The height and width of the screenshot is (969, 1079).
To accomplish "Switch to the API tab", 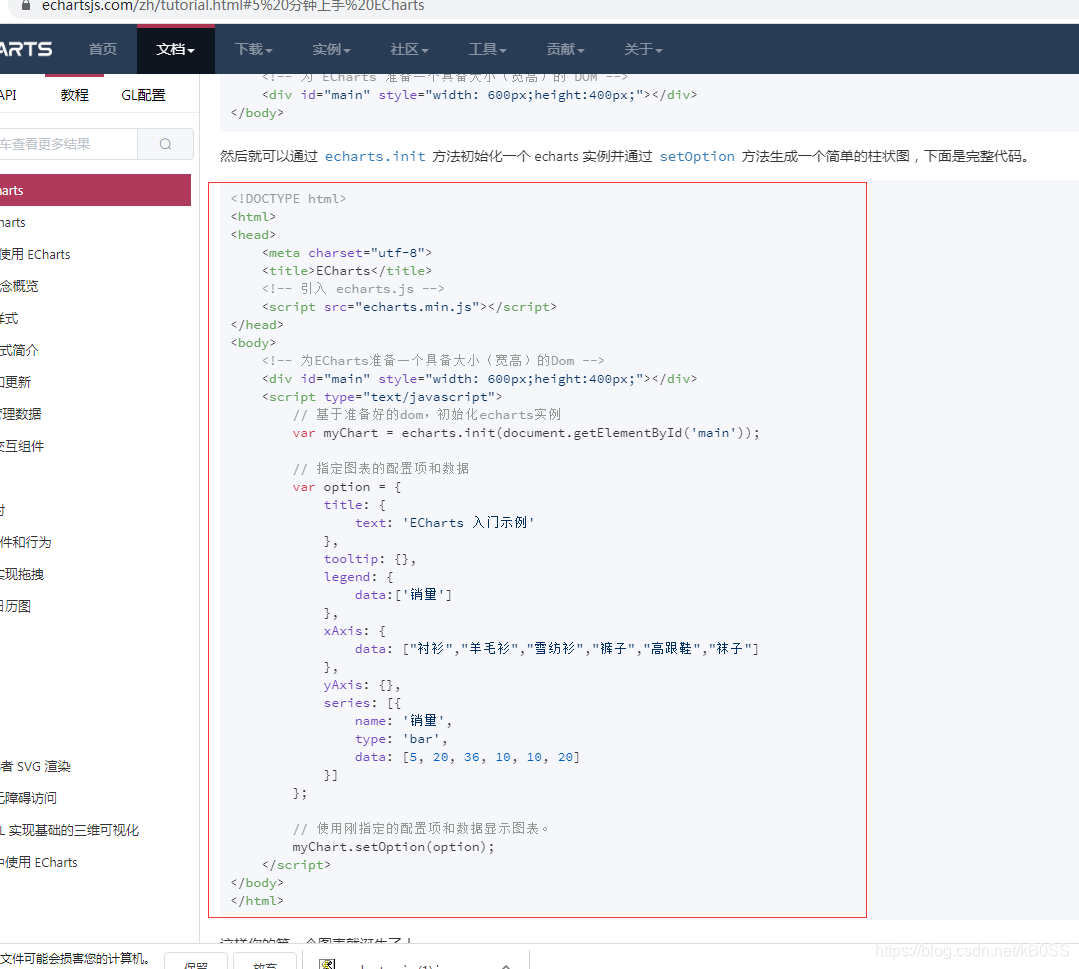I will pos(8,94).
